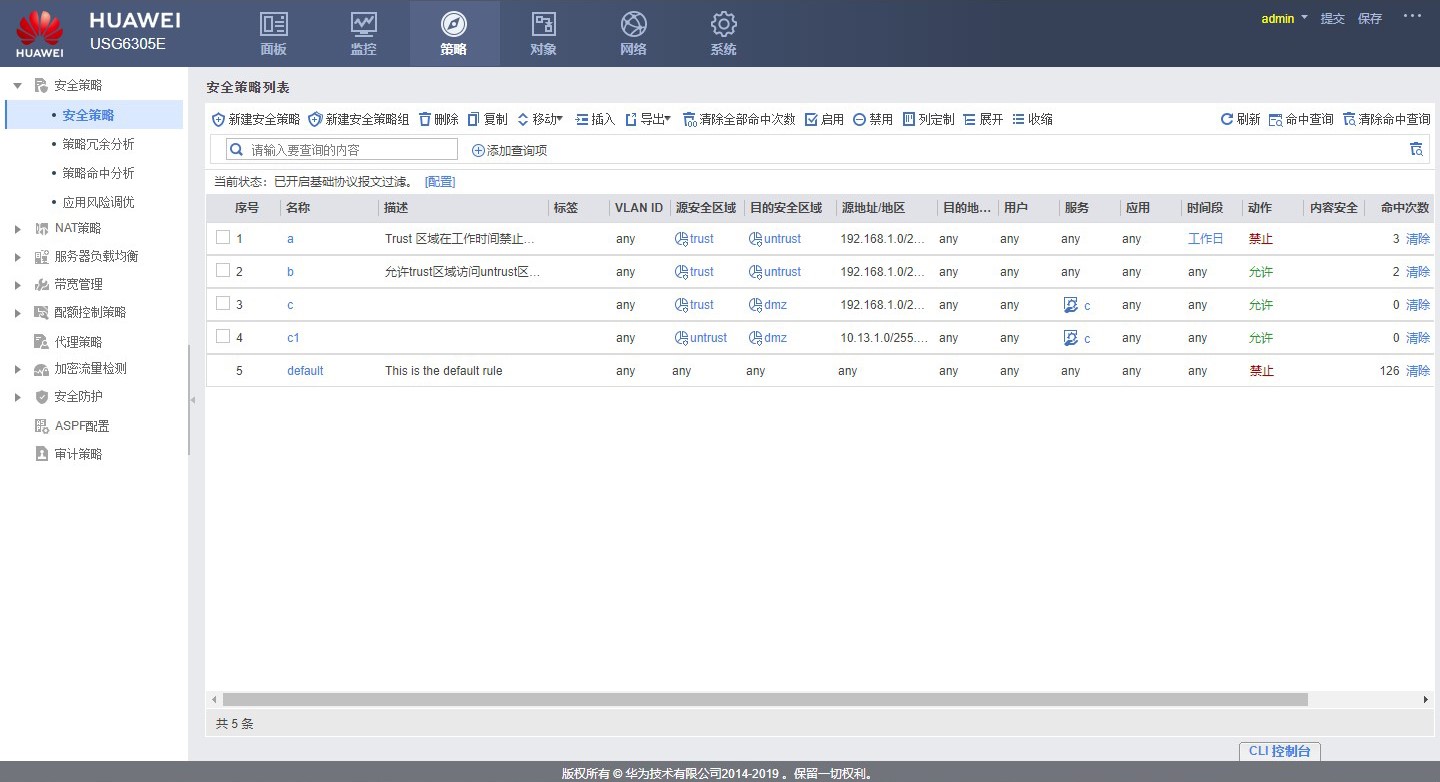
Task: Click the New Security Policy (新建安全策略) icon
Action: point(219,119)
